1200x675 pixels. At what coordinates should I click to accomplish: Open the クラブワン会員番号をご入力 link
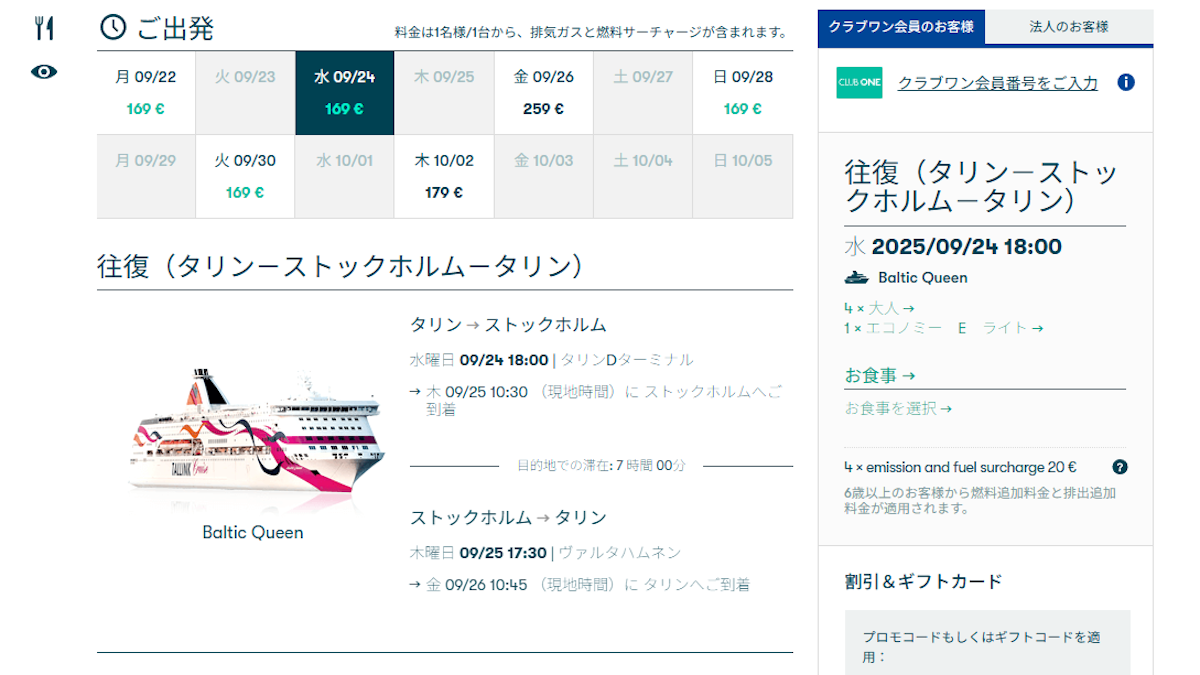click(x=997, y=83)
